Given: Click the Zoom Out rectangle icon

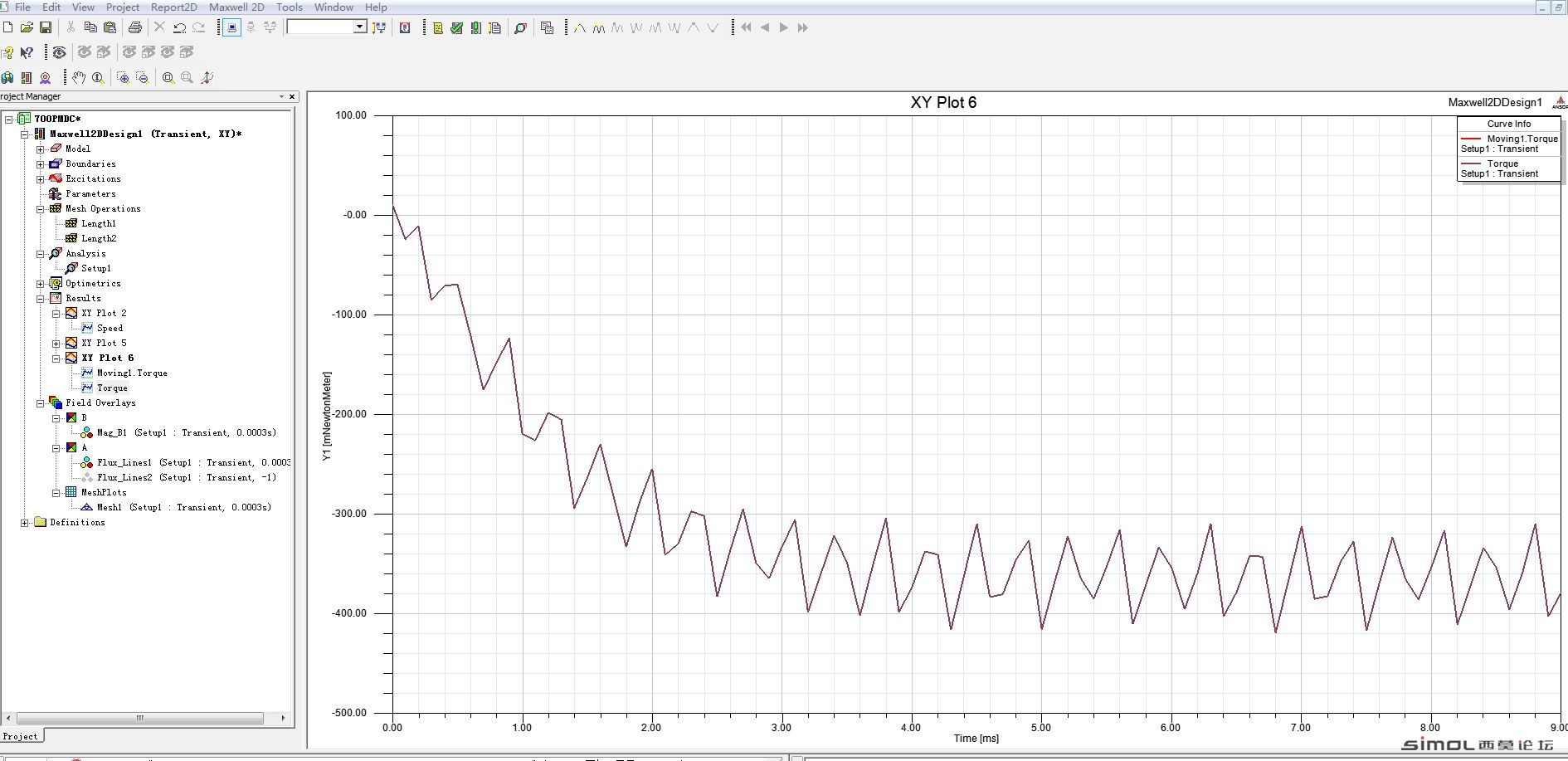Looking at the screenshot, I should coord(143,77).
